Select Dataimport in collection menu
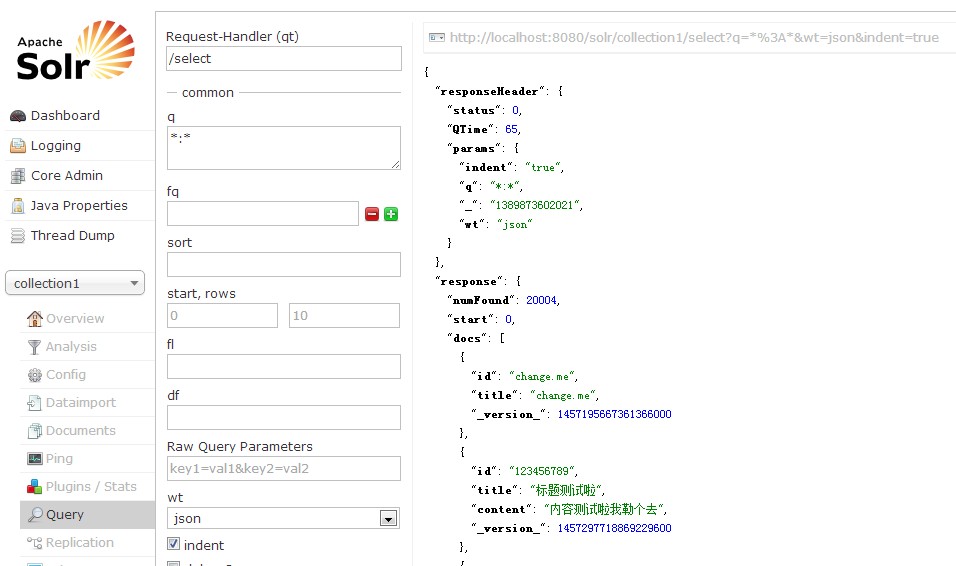The height and width of the screenshot is (566, 956). (81, 403)
